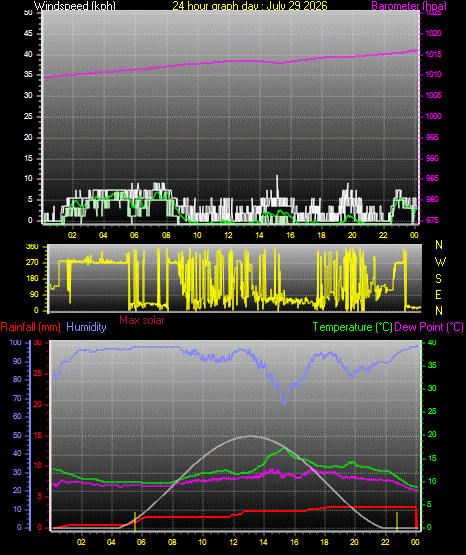Click the red 15 rainfall axis tick

pos(38,435)
